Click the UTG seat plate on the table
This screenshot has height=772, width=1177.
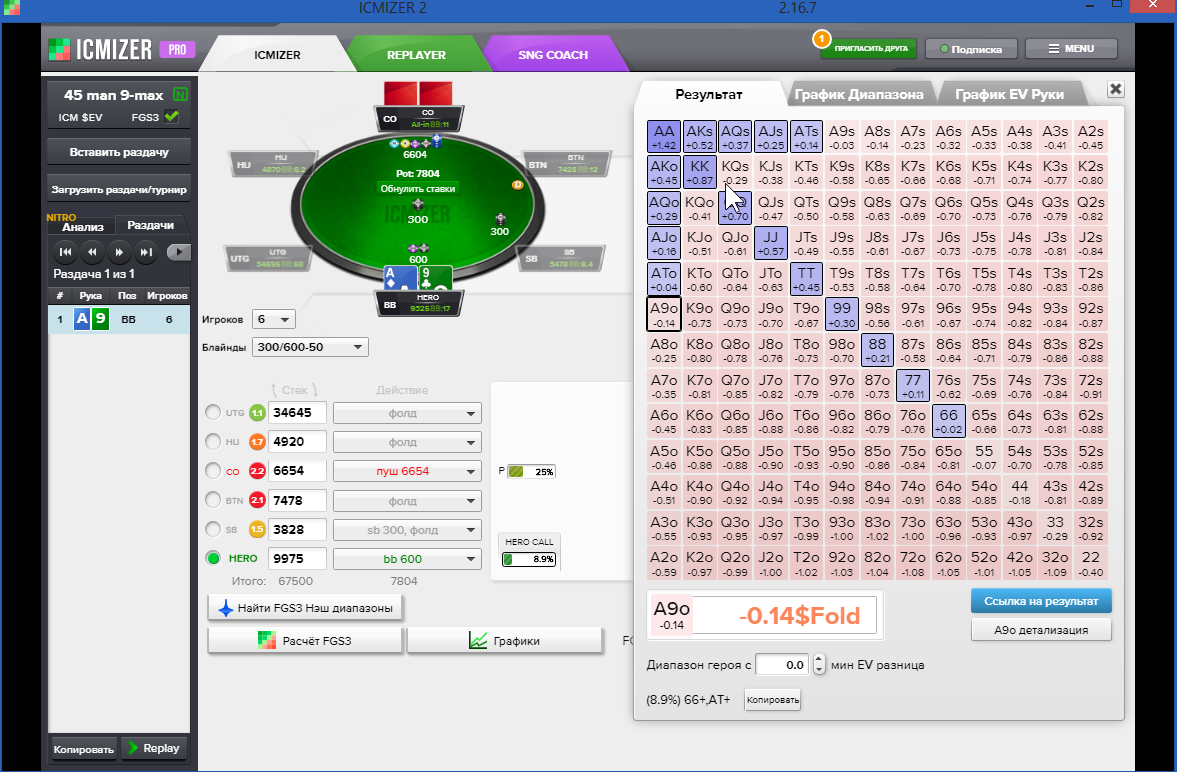click(x=269, y=258)
